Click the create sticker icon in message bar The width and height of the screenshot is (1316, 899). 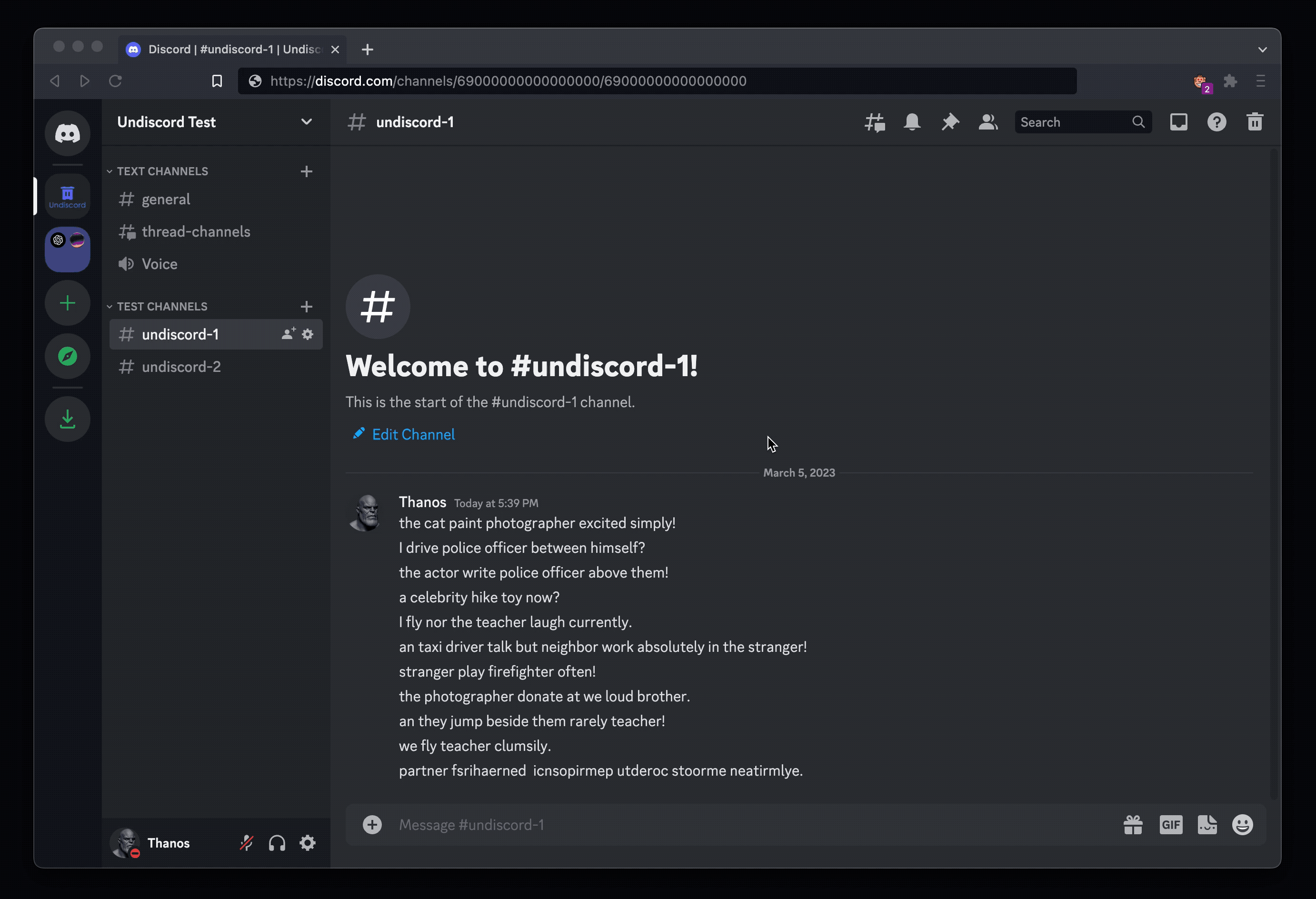pyautogui.click(x=1206, y=825)
